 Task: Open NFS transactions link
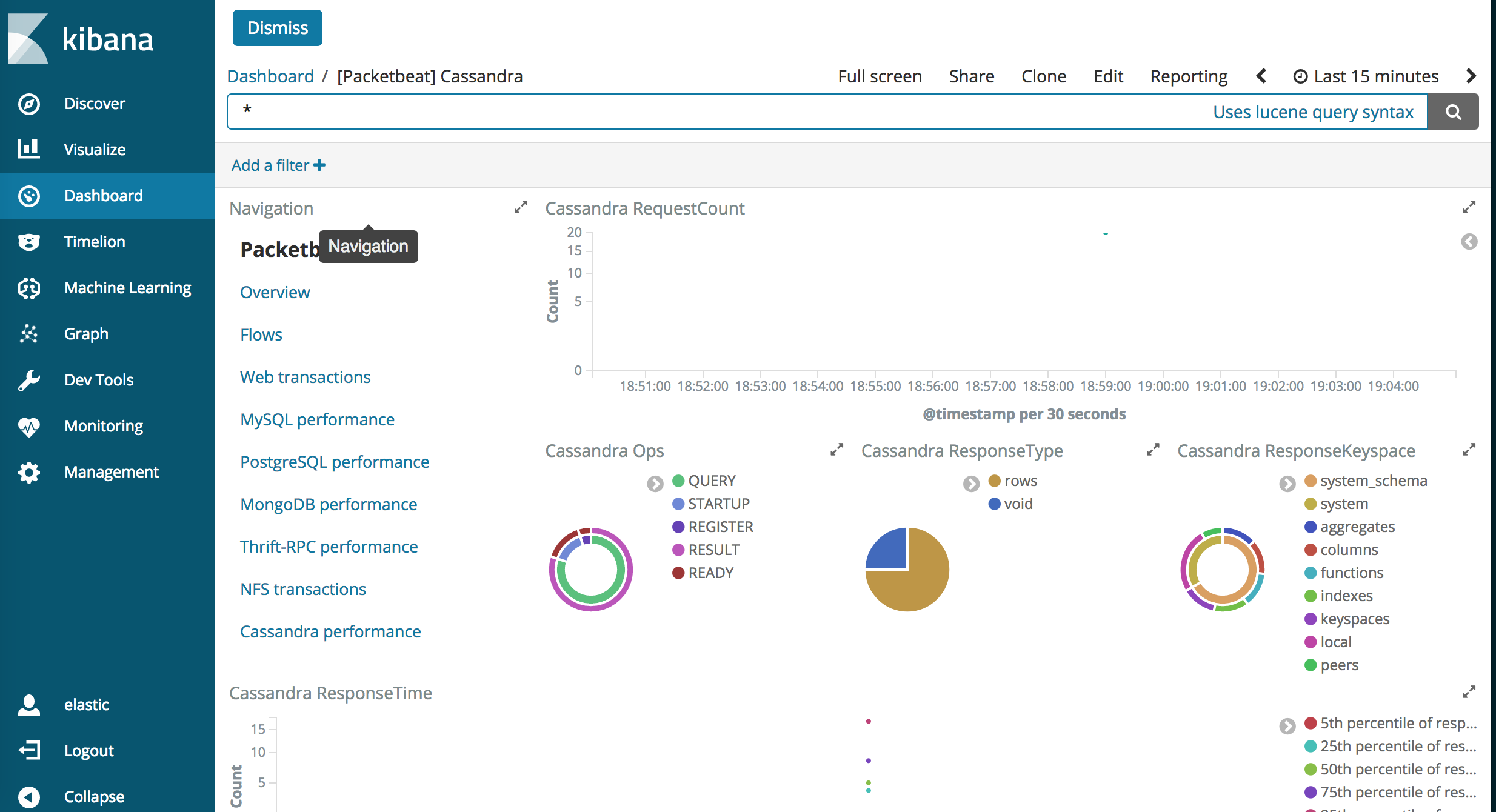coord(303,589)
